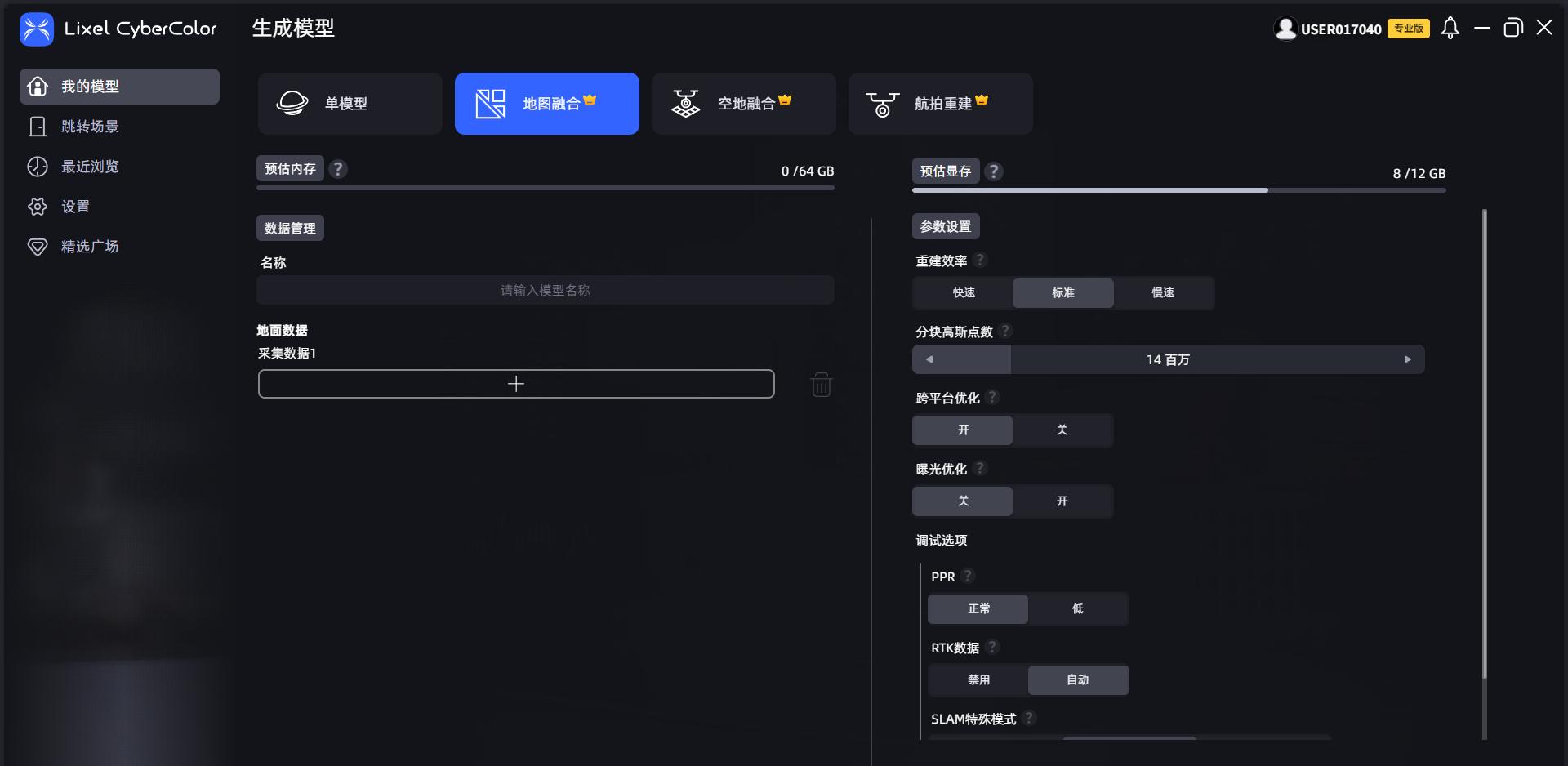Delete 采集数据1 with the trash icon

[821, 385]
